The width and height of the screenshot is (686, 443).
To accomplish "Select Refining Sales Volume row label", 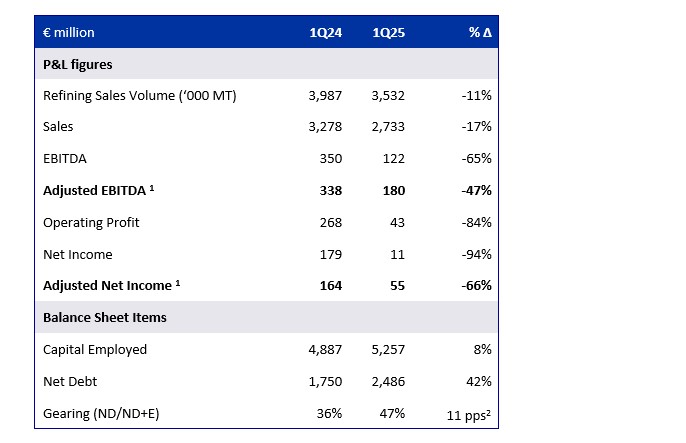I will [140, 96].
